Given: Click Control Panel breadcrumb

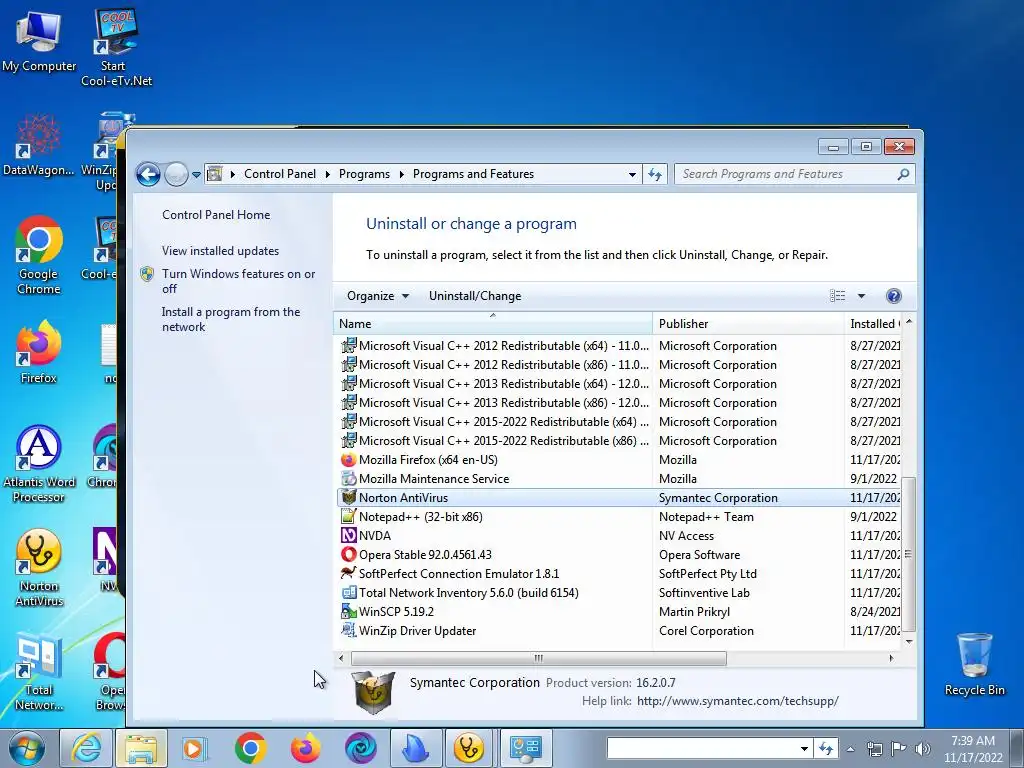Looking at the screenshot, I should [x=280, y=174].
